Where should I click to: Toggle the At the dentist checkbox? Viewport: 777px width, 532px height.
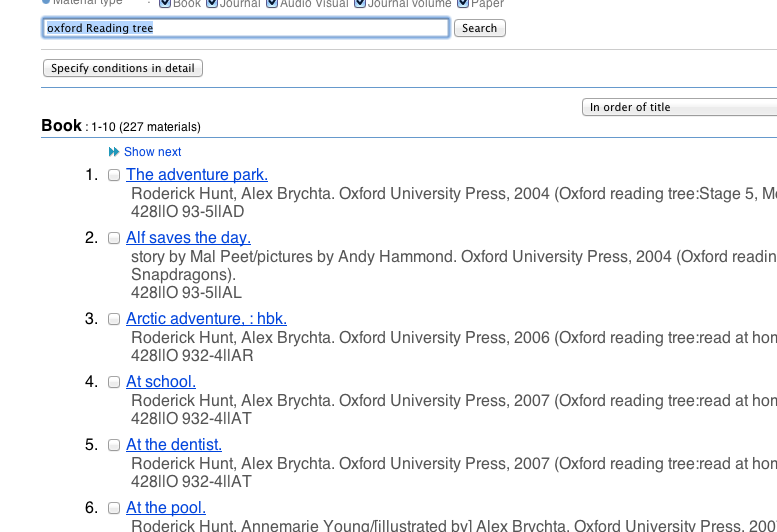(114, 446)
